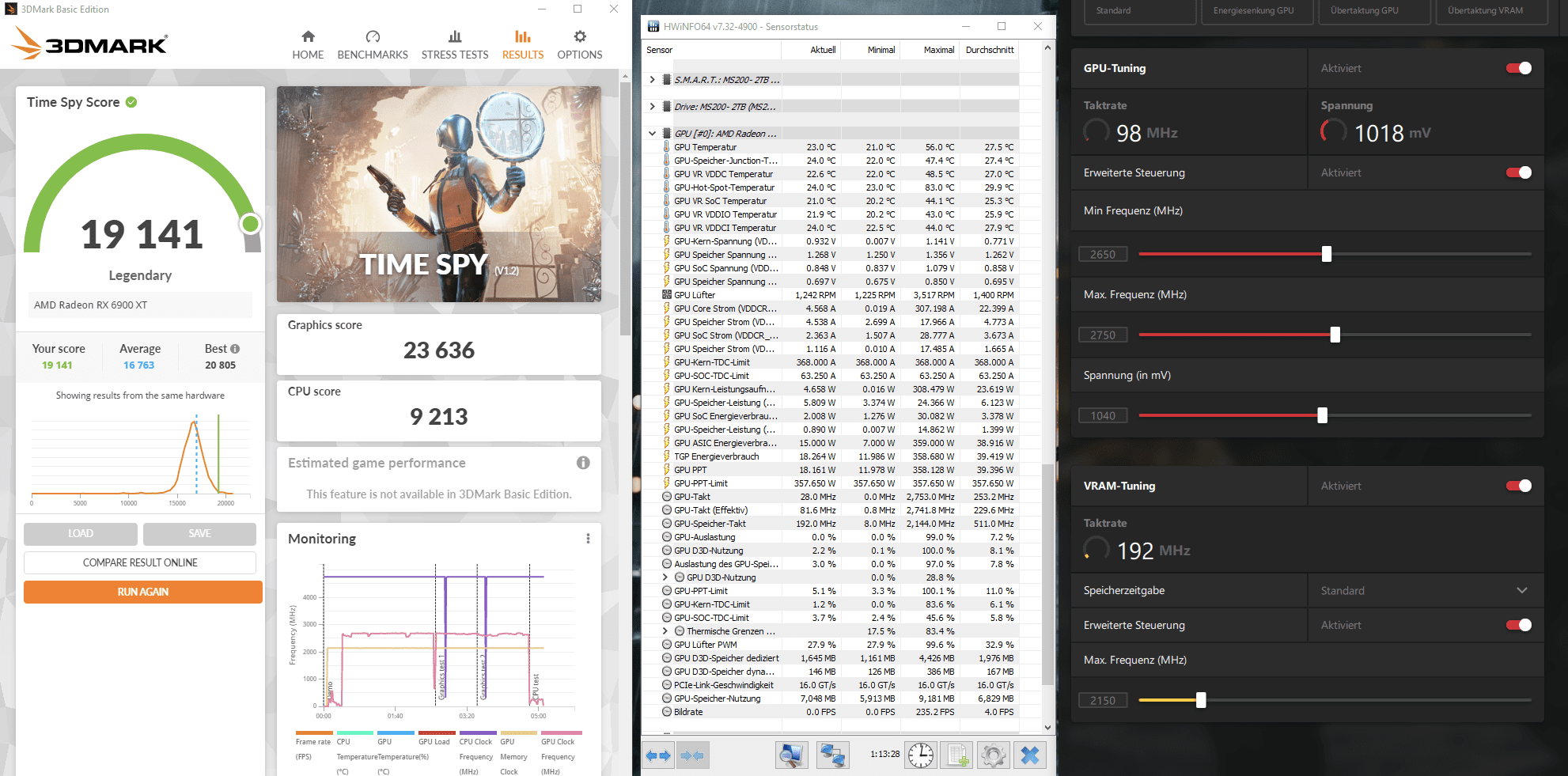
Task: Click the Min Frequenz field showing 2650
Action: pos(1103,255)
